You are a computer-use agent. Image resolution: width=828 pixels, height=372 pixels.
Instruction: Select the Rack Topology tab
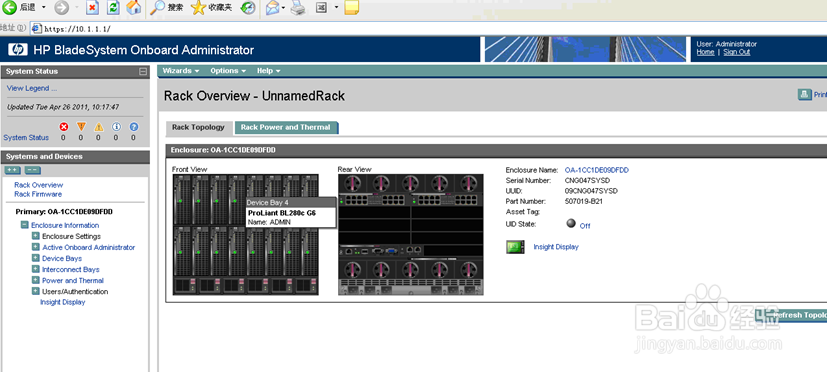click(199, 127)
